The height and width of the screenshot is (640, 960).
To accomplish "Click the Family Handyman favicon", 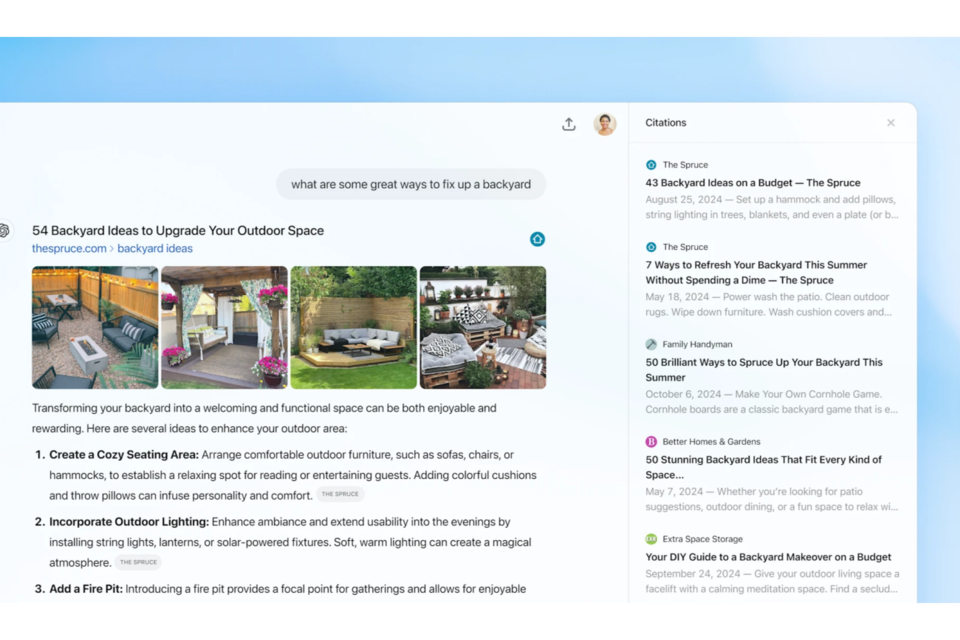I will (651, 344).
